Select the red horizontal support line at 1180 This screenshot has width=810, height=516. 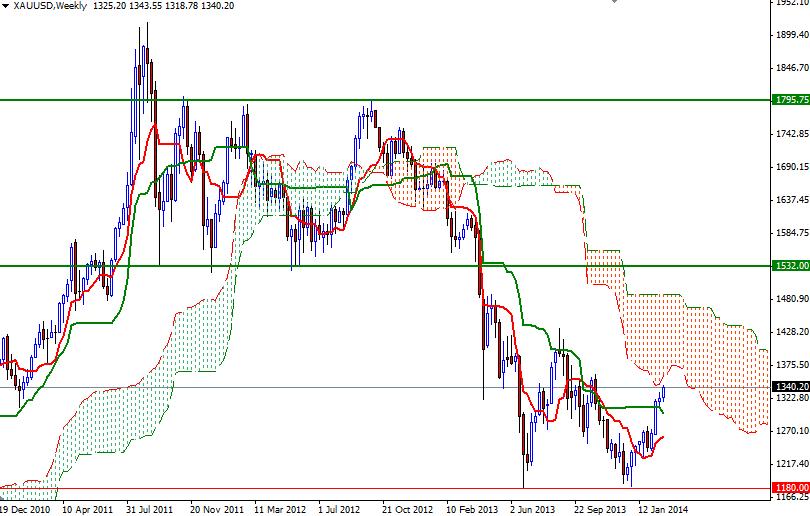click(385, 488)
